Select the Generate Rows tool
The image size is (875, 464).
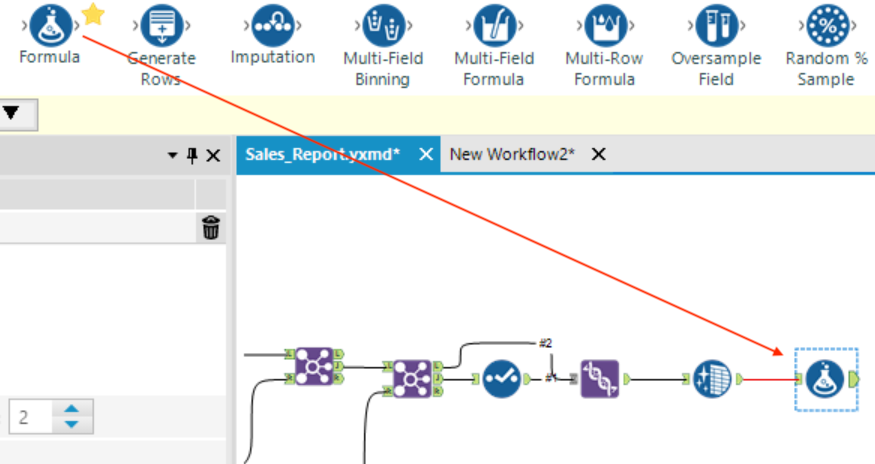(162, 26)
